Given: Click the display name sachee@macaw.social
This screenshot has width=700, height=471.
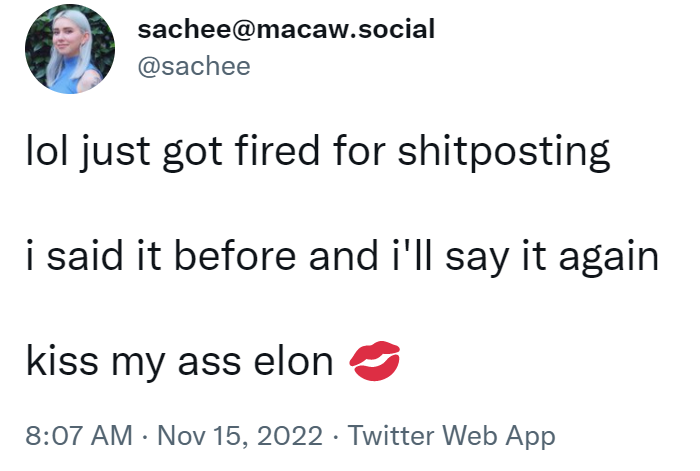Looking at the screenshot, I should [x=286, y=29].
